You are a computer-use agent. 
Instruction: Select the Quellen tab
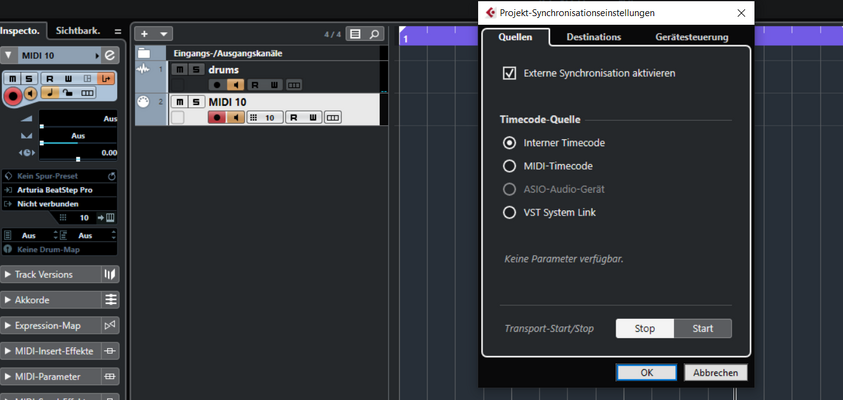[x=515, y=37]
